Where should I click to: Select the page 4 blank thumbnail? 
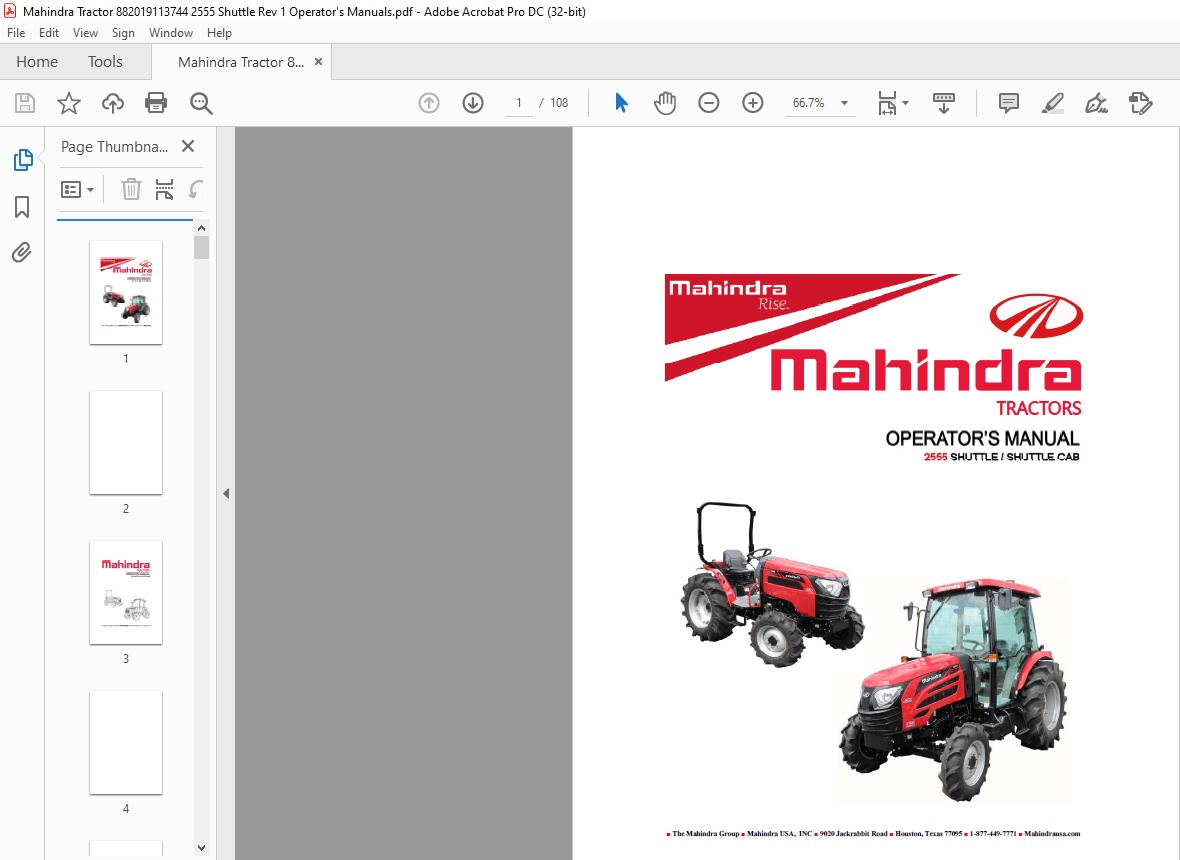pyautogui.click(x=126, y=742)
